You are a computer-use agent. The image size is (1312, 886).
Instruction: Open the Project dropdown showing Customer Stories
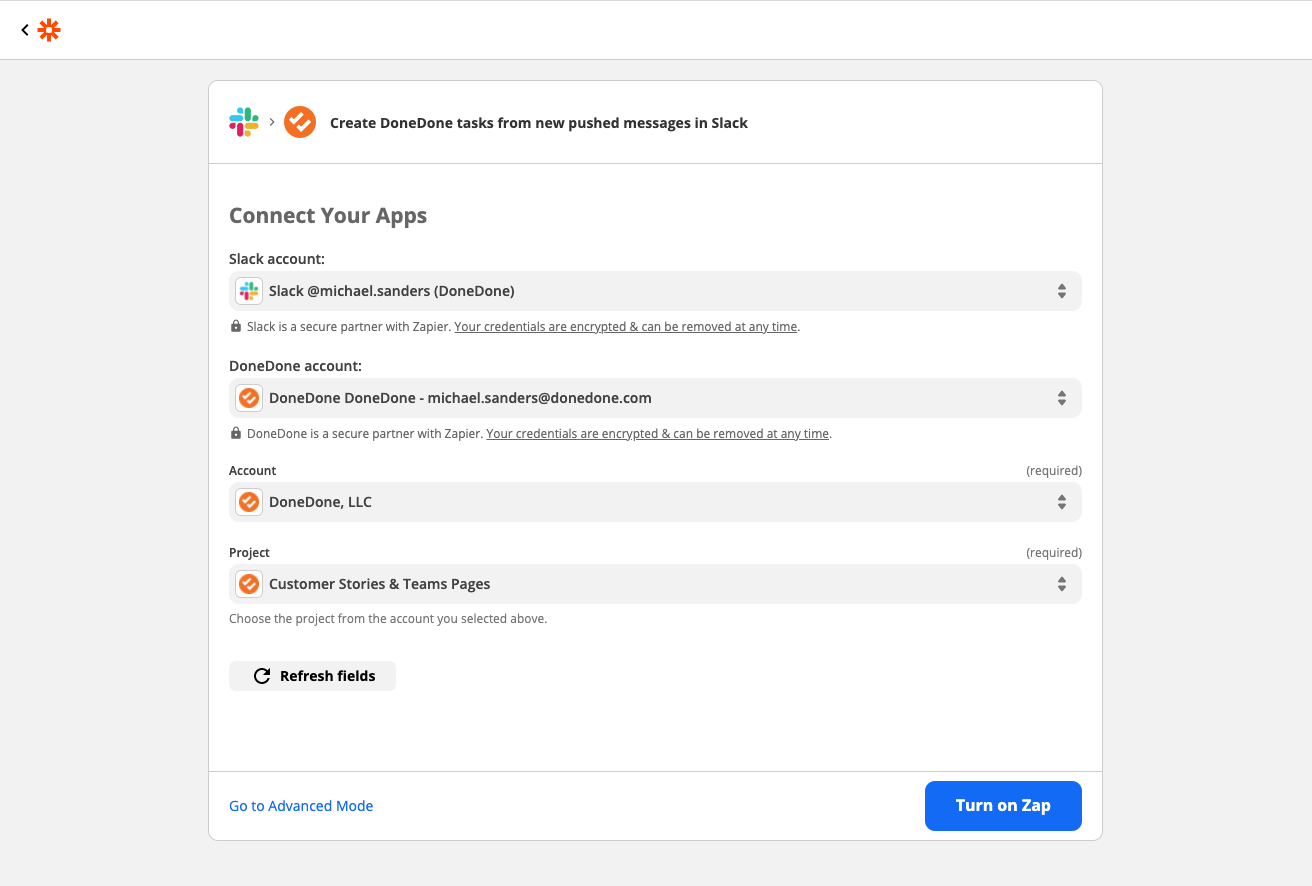[655, 584]
